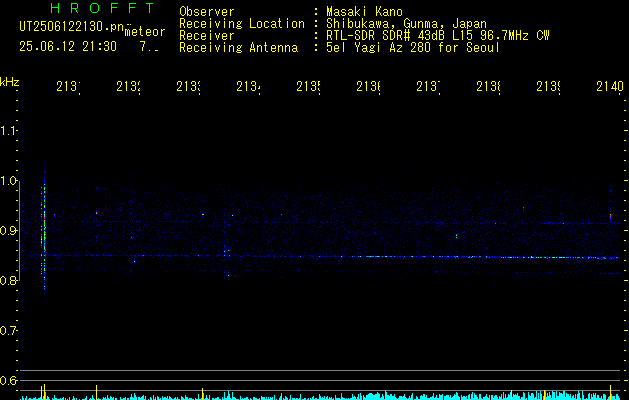Click the 1.0 frequency axis label
This screenshot has height=400, width=629.
tap(8, 181)
